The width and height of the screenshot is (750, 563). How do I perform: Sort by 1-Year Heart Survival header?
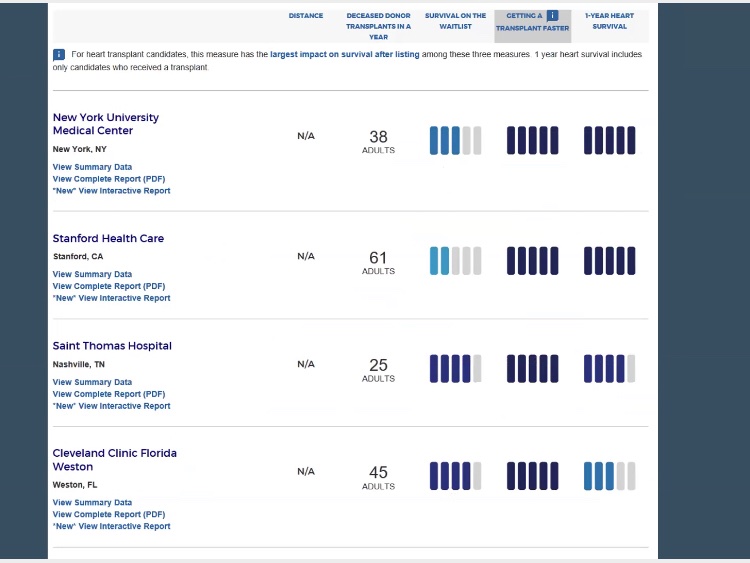[609, 21]
